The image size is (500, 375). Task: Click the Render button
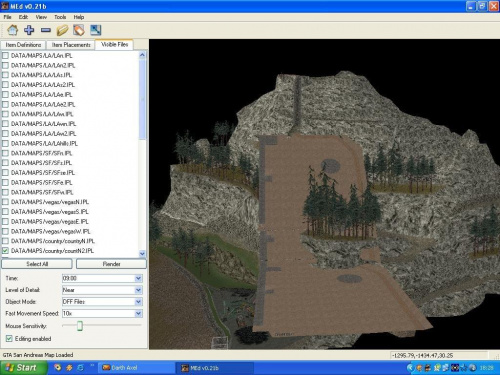[111, 264]
